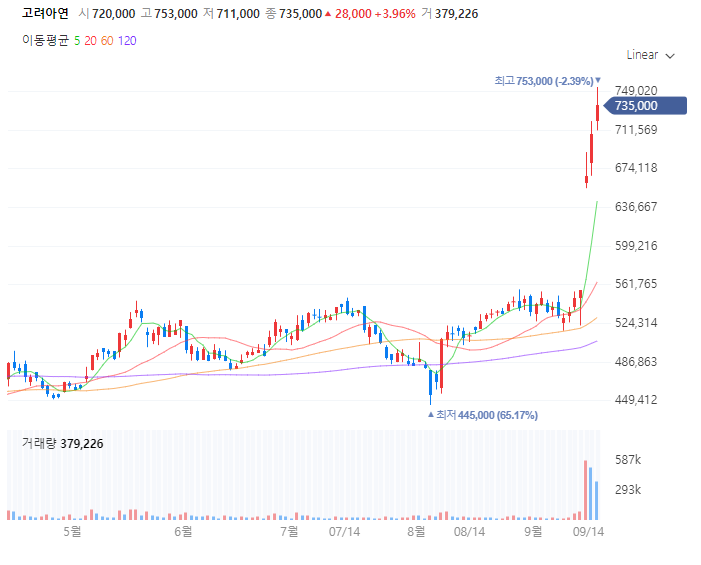The image size is (701, 565).
Task: Click the 9월 date axis label
Action: tap(533, 531)
